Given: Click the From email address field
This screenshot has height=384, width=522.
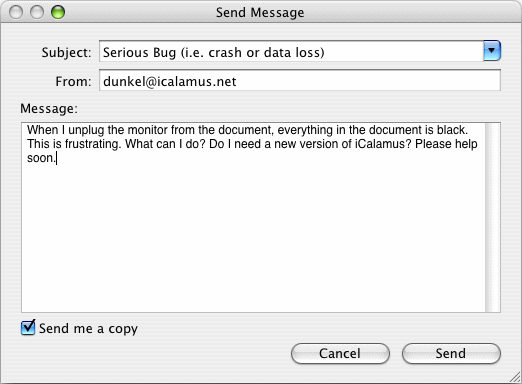Looking at the screenshot, I should click(300, 80).
